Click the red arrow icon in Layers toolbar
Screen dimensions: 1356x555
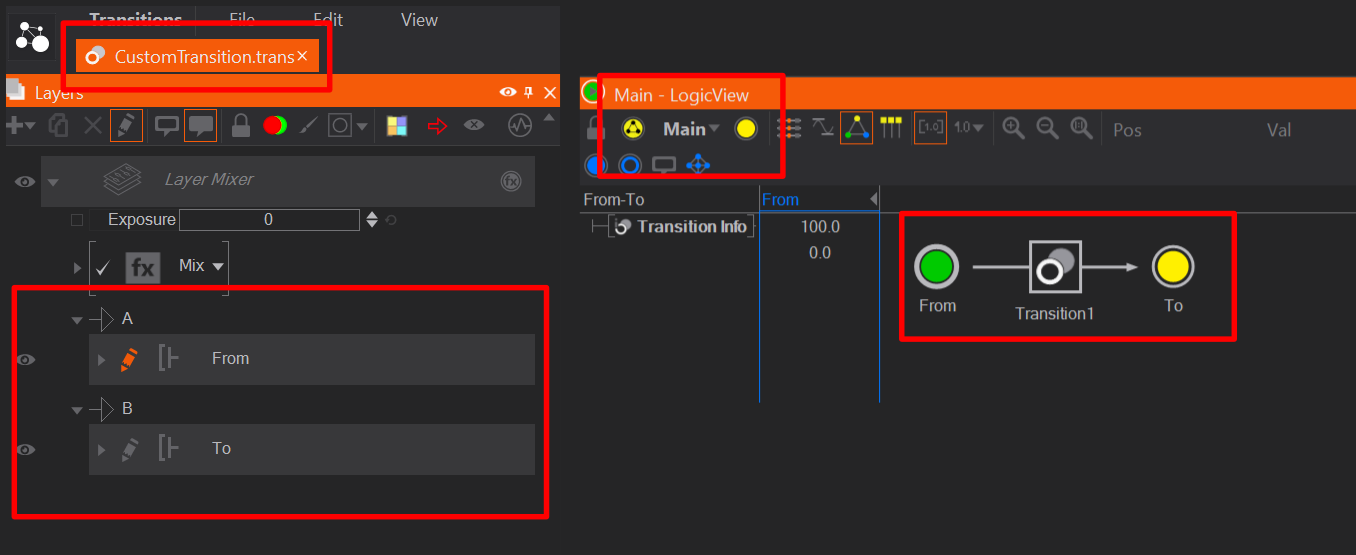click(436, 126)
